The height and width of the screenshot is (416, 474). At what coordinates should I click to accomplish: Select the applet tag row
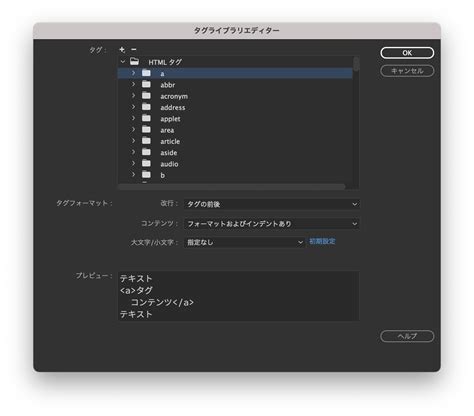coord(235,119)
